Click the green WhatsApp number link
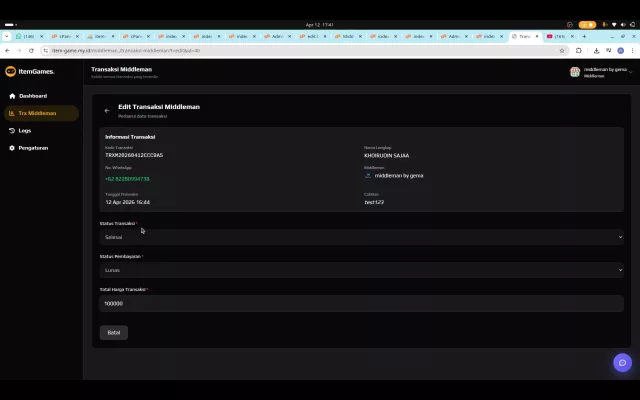Screen dimensions: 640x400 pyautogui.click(x=127, y=179)
